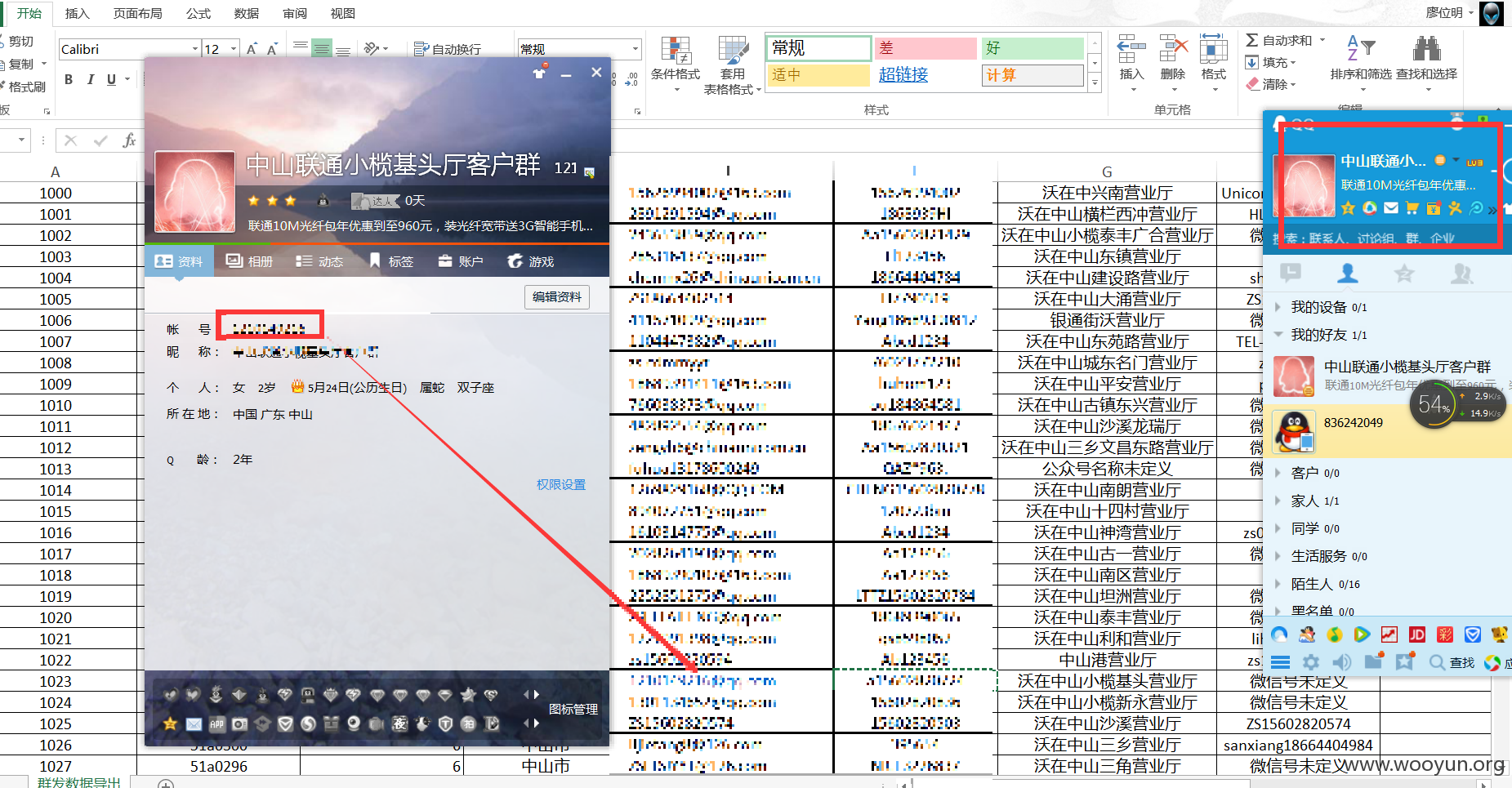Viewport: 1512px width, 788px height.
Task: Open 账户 tab in QQ profile window
Action: (x=461, y=261)
